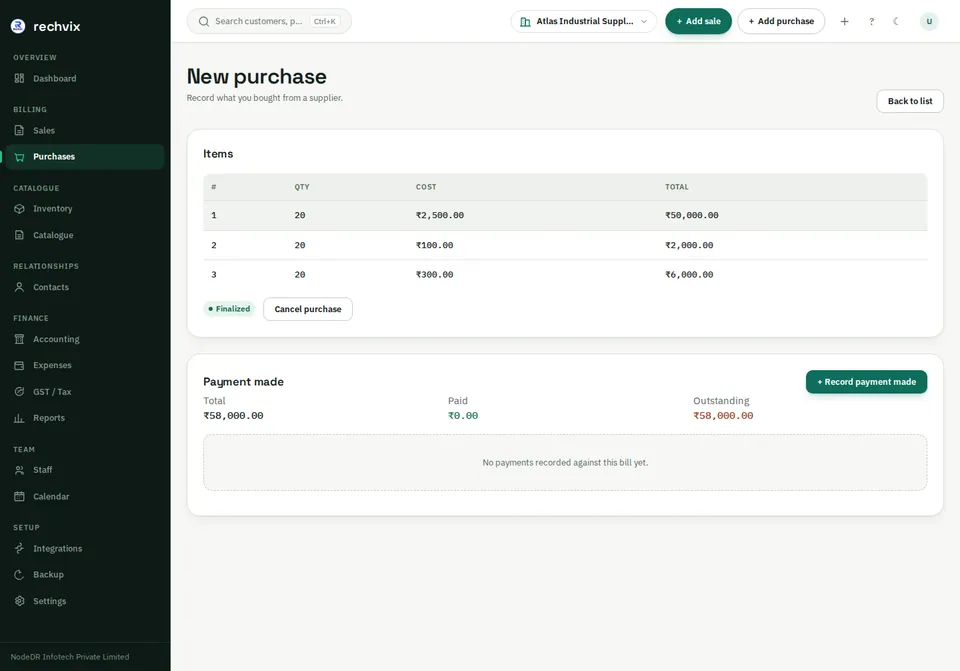
Task: Click the Ctrl+K shortcut badge
Action: pos(324,21)
